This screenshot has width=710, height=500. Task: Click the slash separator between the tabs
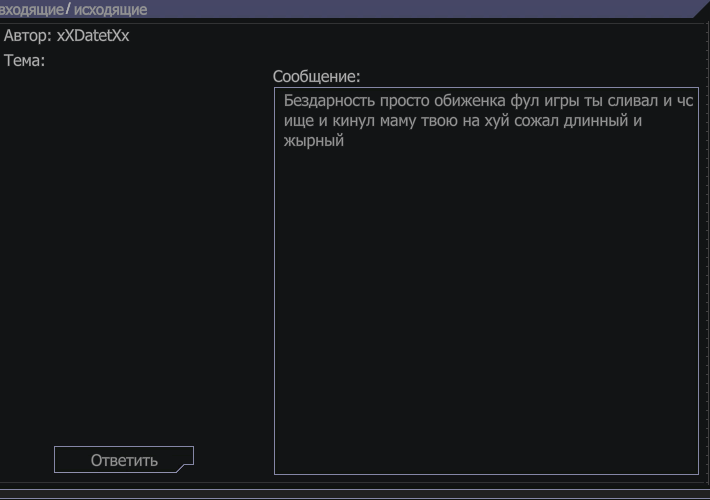point(68,9)
